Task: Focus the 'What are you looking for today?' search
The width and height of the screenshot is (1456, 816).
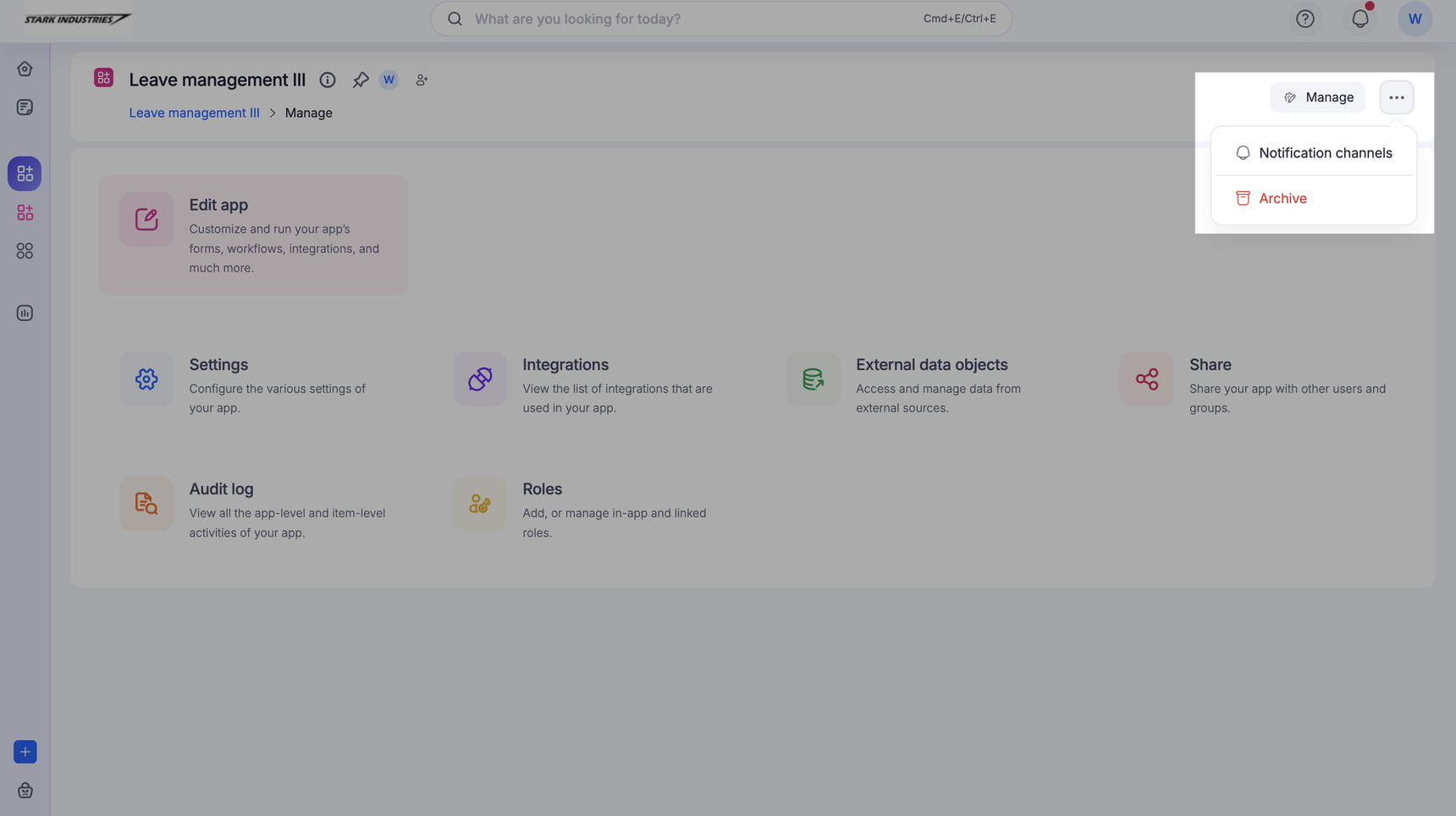Action: [x=721, y=19]
